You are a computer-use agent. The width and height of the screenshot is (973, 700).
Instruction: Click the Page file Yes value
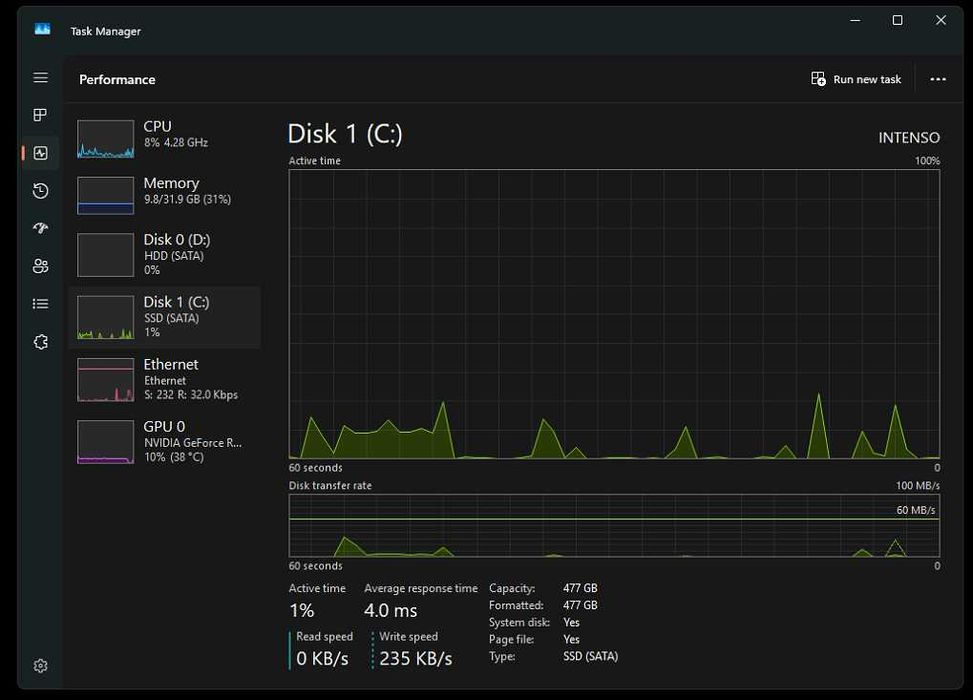click(572, 639)
